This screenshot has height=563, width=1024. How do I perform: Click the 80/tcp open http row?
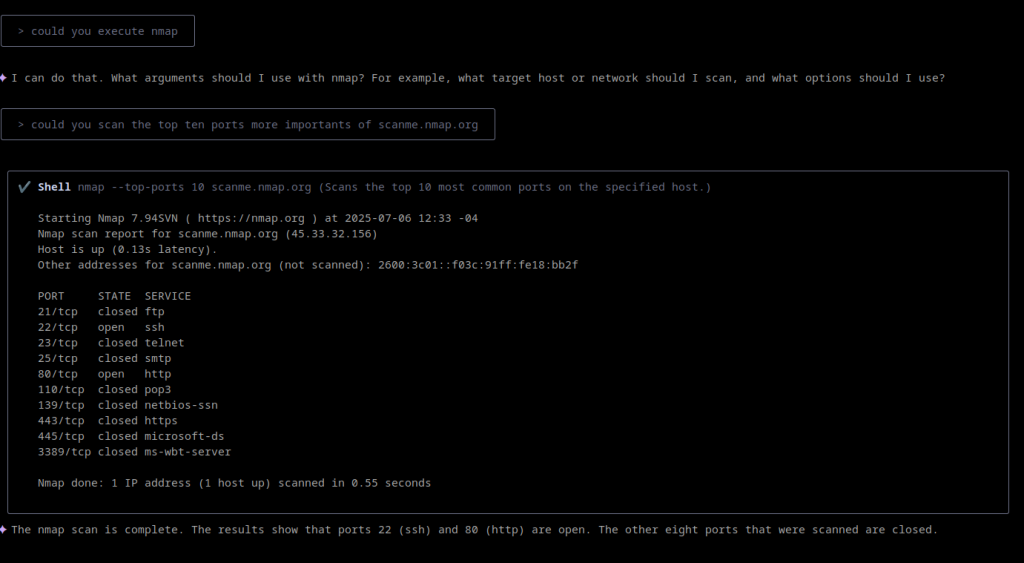[104, 375]
